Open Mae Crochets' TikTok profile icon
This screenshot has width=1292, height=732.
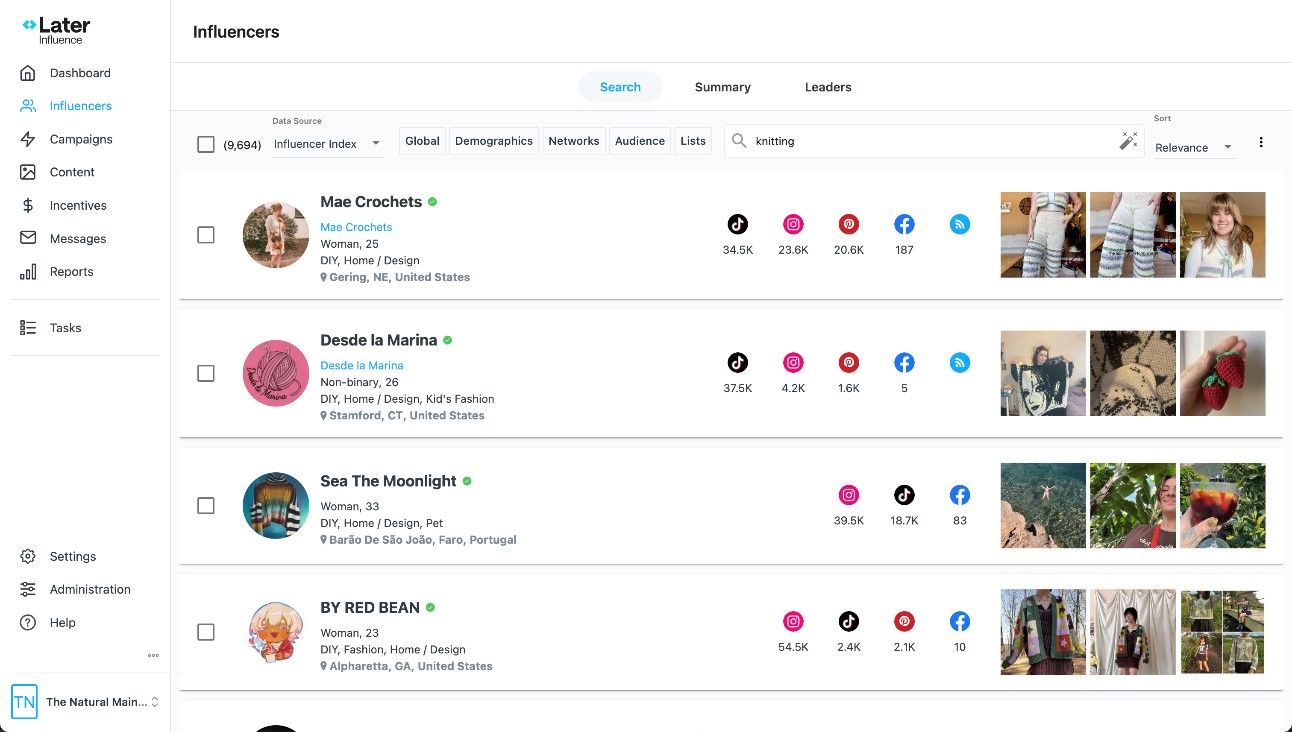738,224
